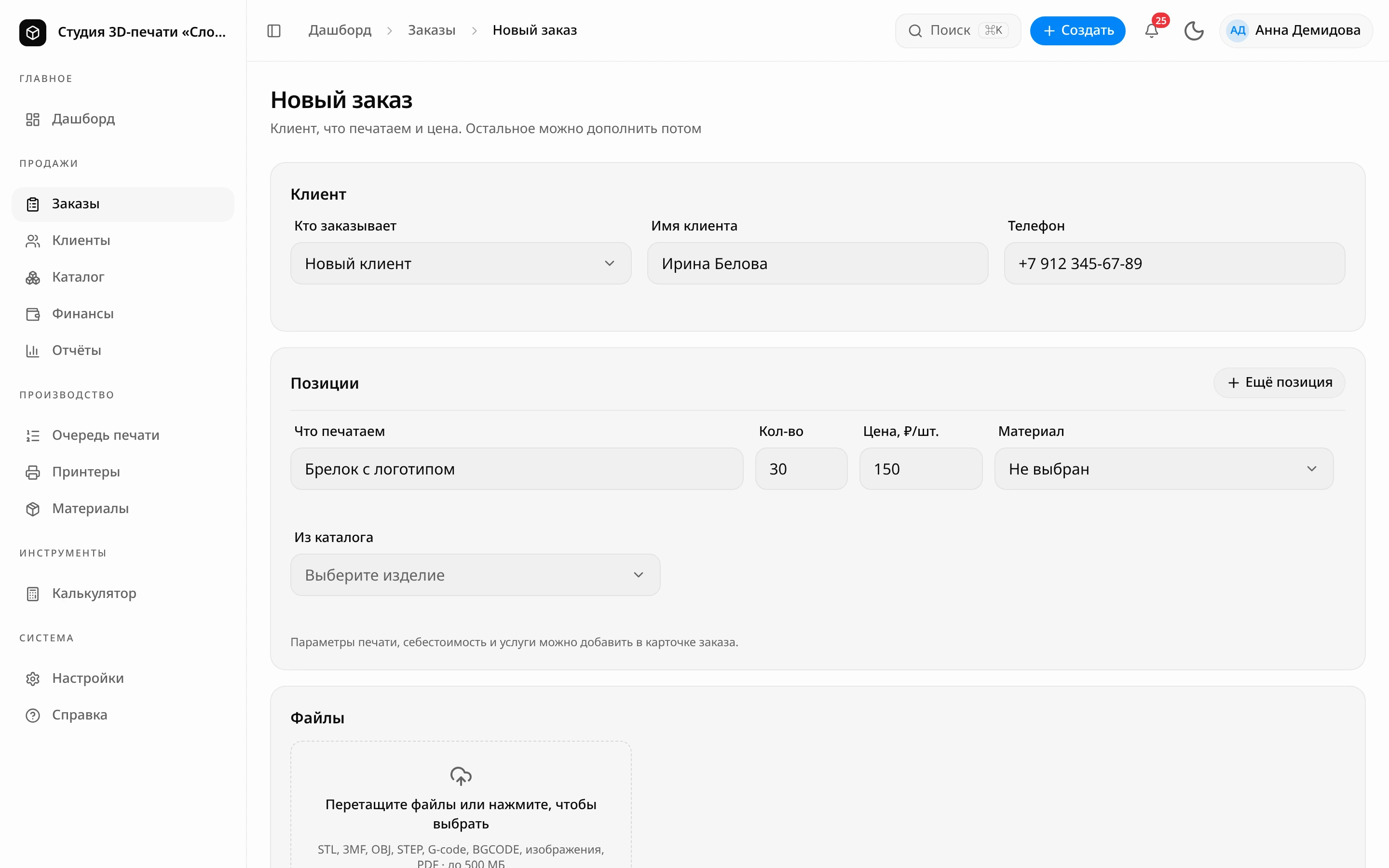Go to Дашборд breadcrumb
1389x868 pixels.
click(x=340, y=30)
